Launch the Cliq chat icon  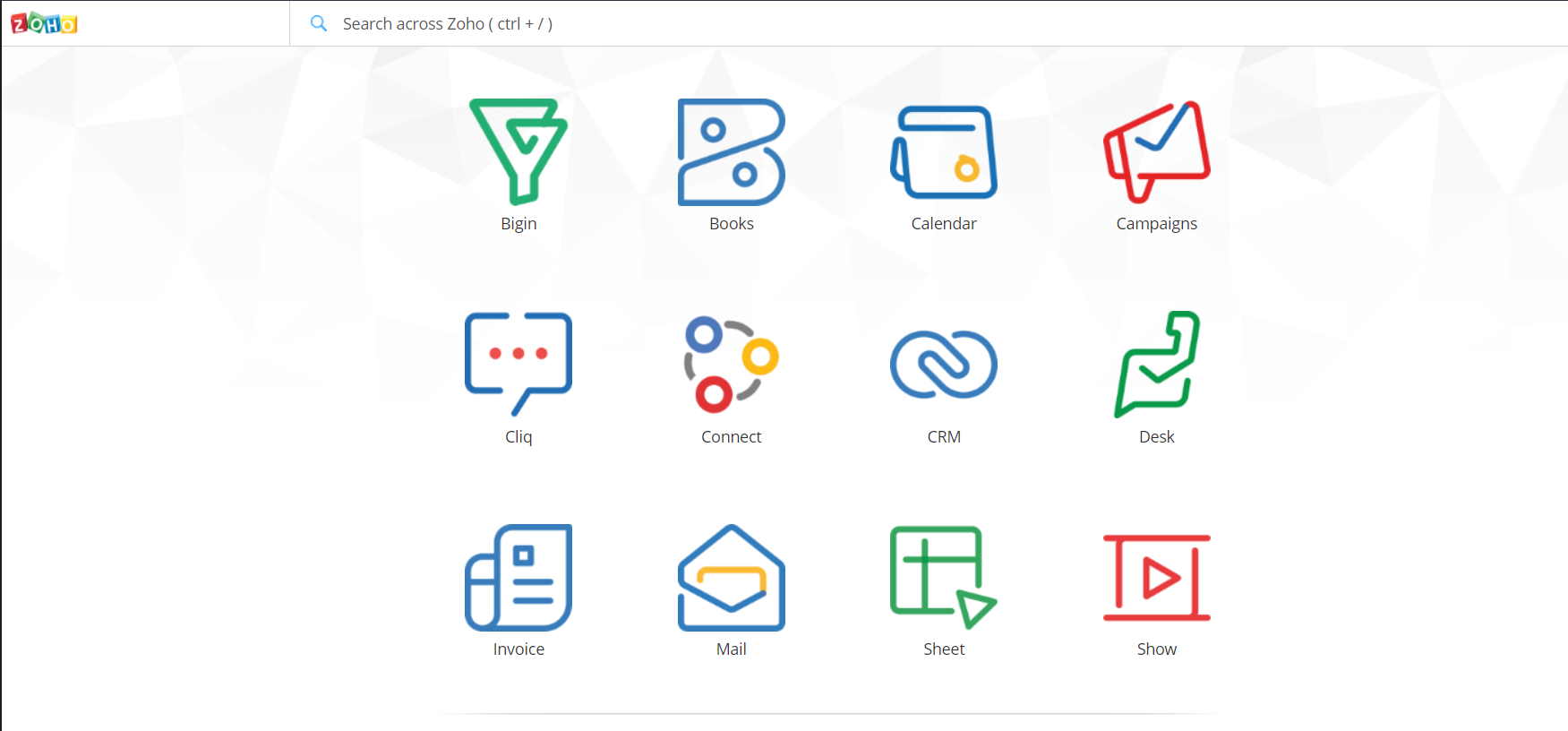tap(518, 364)
